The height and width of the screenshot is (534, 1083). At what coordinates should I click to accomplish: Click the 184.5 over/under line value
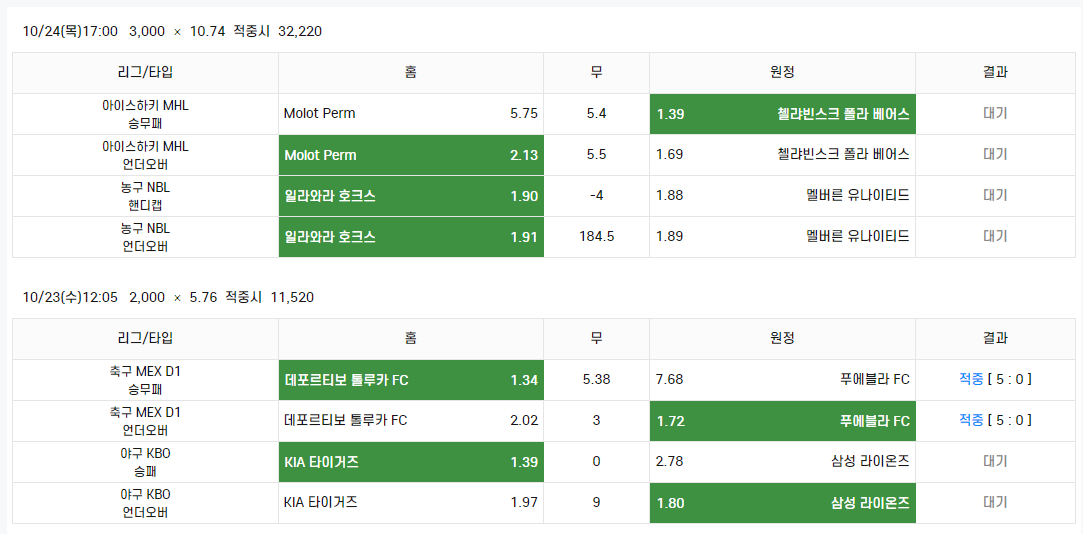(x=596, y=236)
